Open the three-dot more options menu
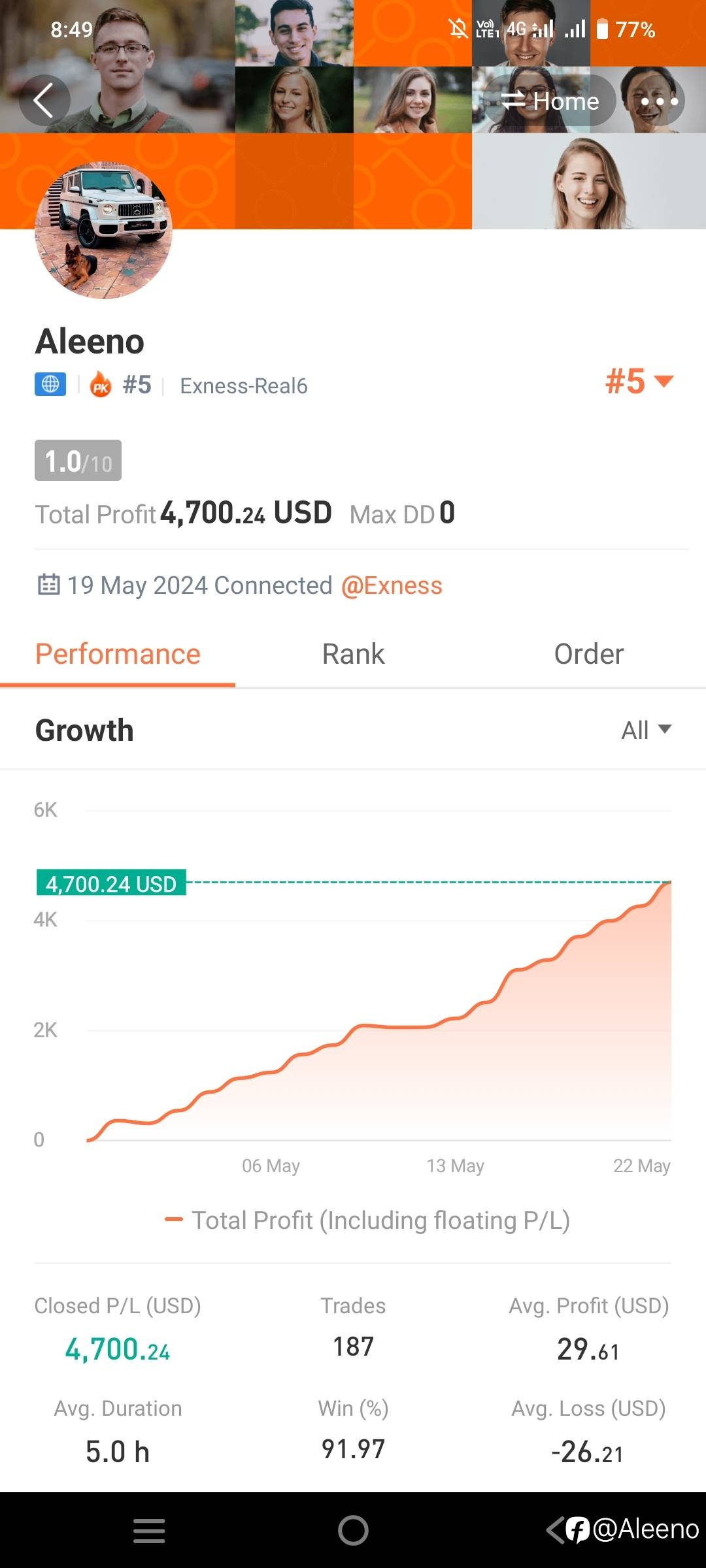The height and width of the screenshot is (1568, 706). pos(659,101)
